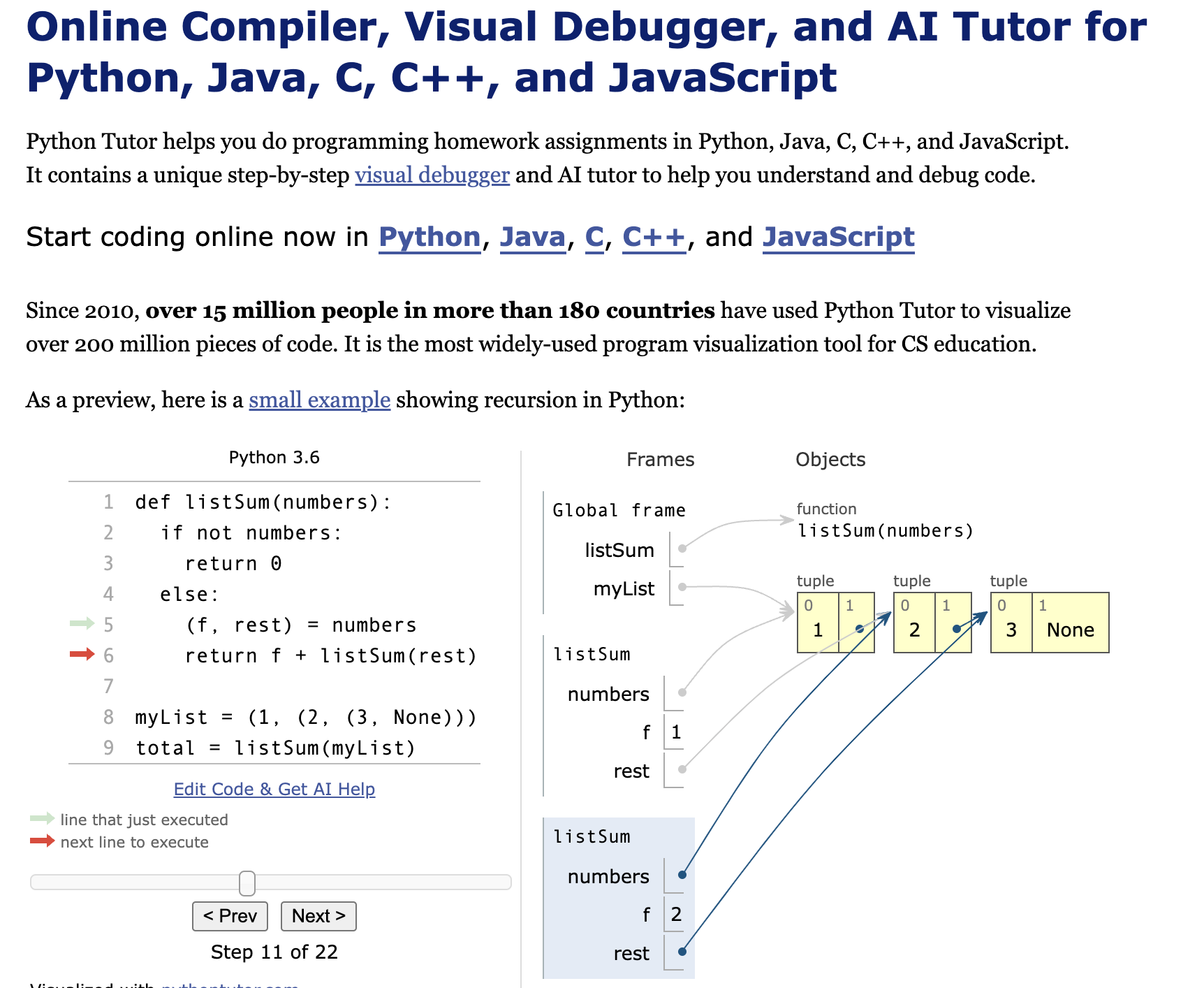Open the visual debugger link
Viewport: 1204px width, 988px height.
pyautogui.click(x=432, y=175)
